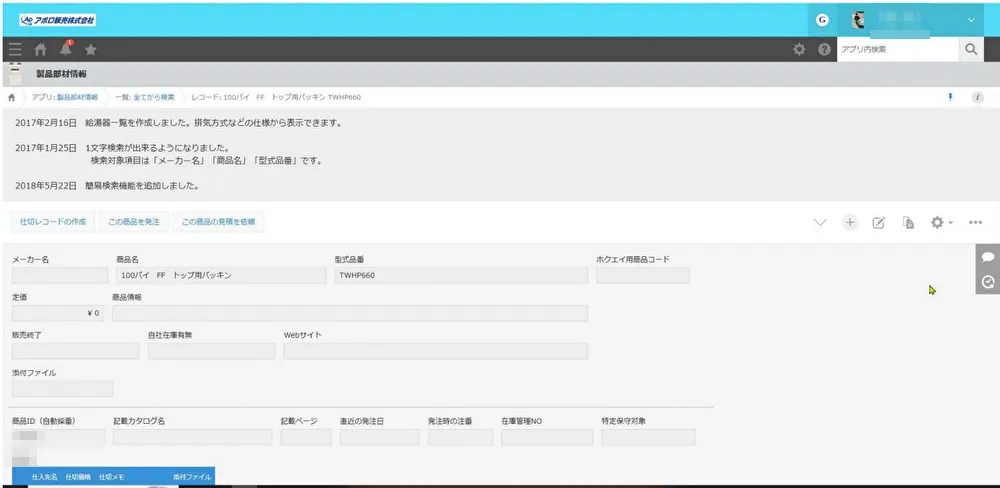The height and width of the screenshot is (488, 1000).
Task: Expand the user account dropdown
Action: [x=970, y=19]
